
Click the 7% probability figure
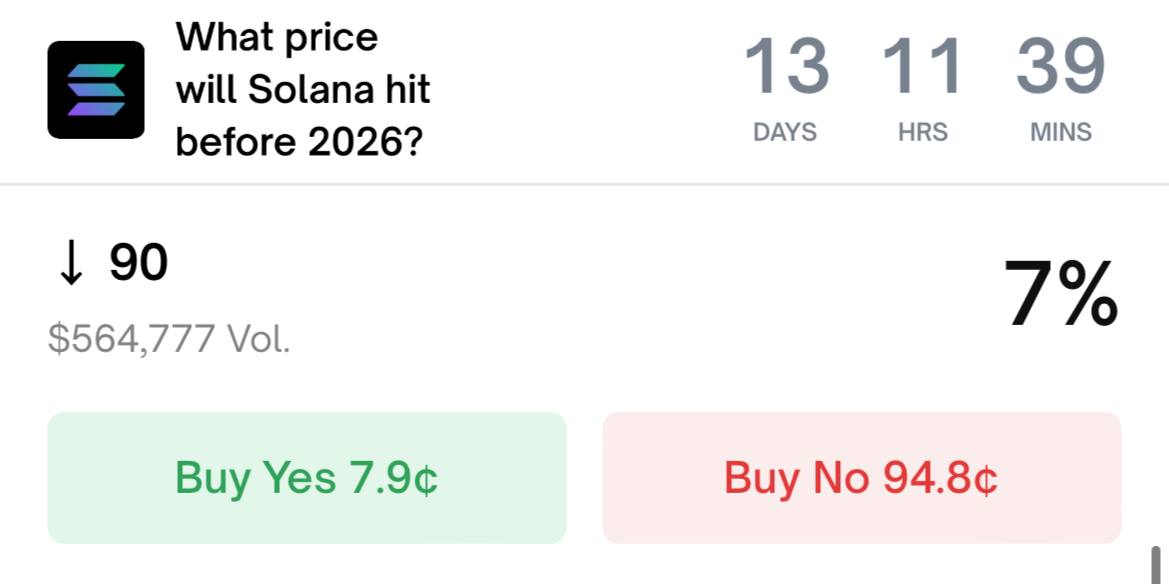coord(1060,294)
